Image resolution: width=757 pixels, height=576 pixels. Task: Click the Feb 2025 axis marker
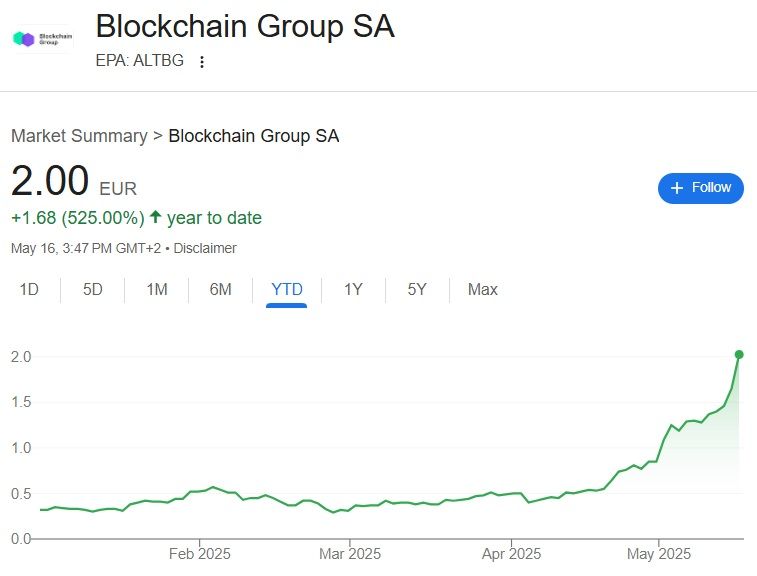[x=200, y=553]
